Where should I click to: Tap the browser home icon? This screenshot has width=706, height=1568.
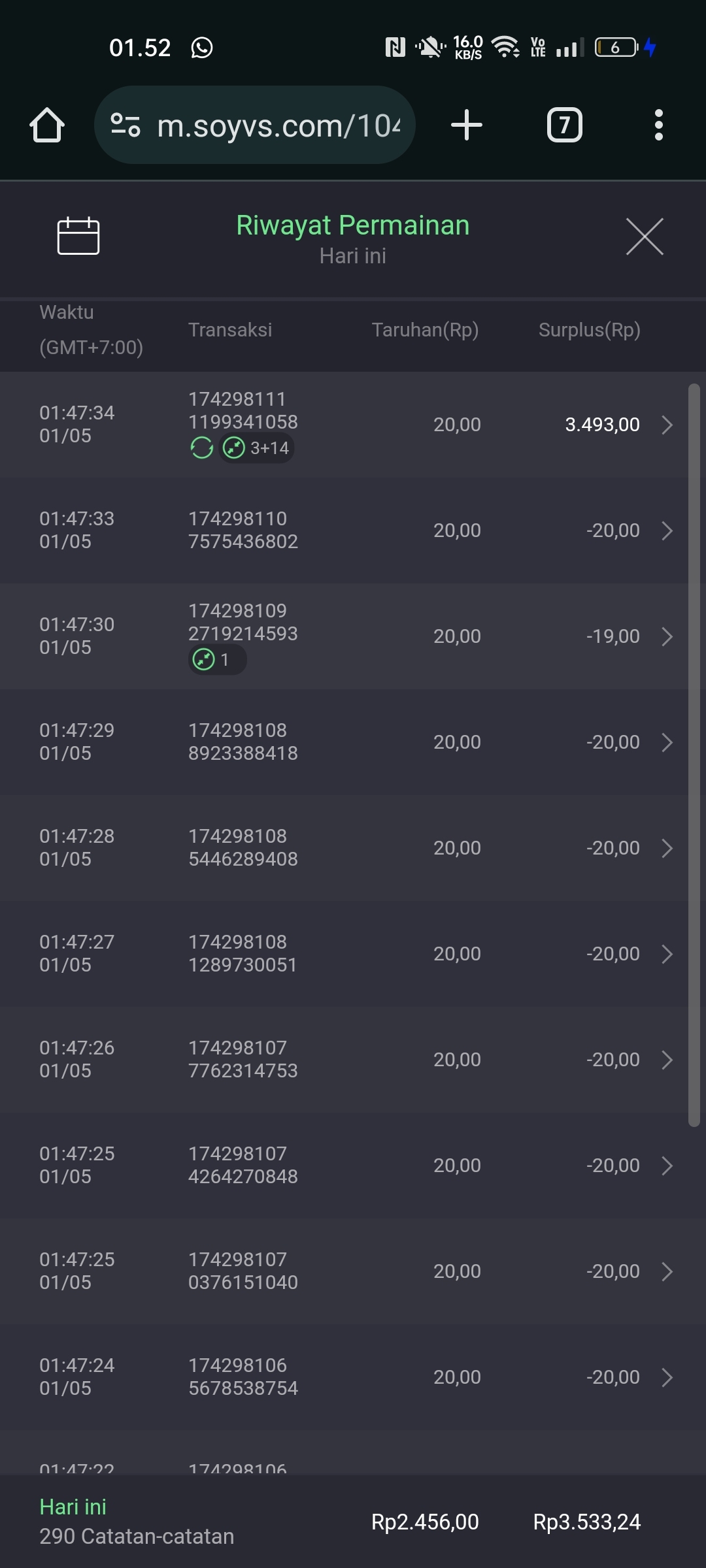pyautogui.click(x=47, y=125)
